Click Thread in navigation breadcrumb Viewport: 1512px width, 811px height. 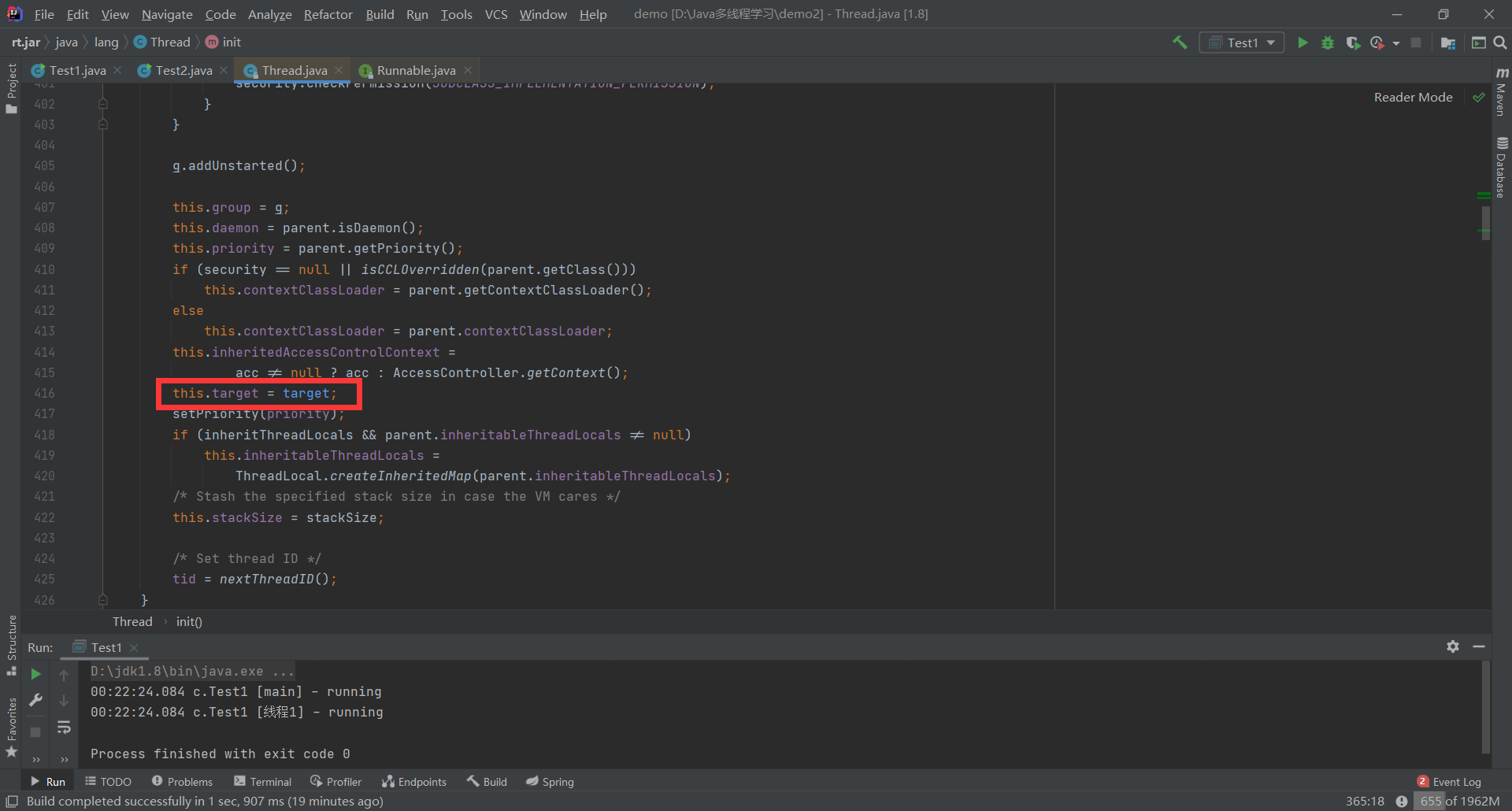tap(162, 43)
